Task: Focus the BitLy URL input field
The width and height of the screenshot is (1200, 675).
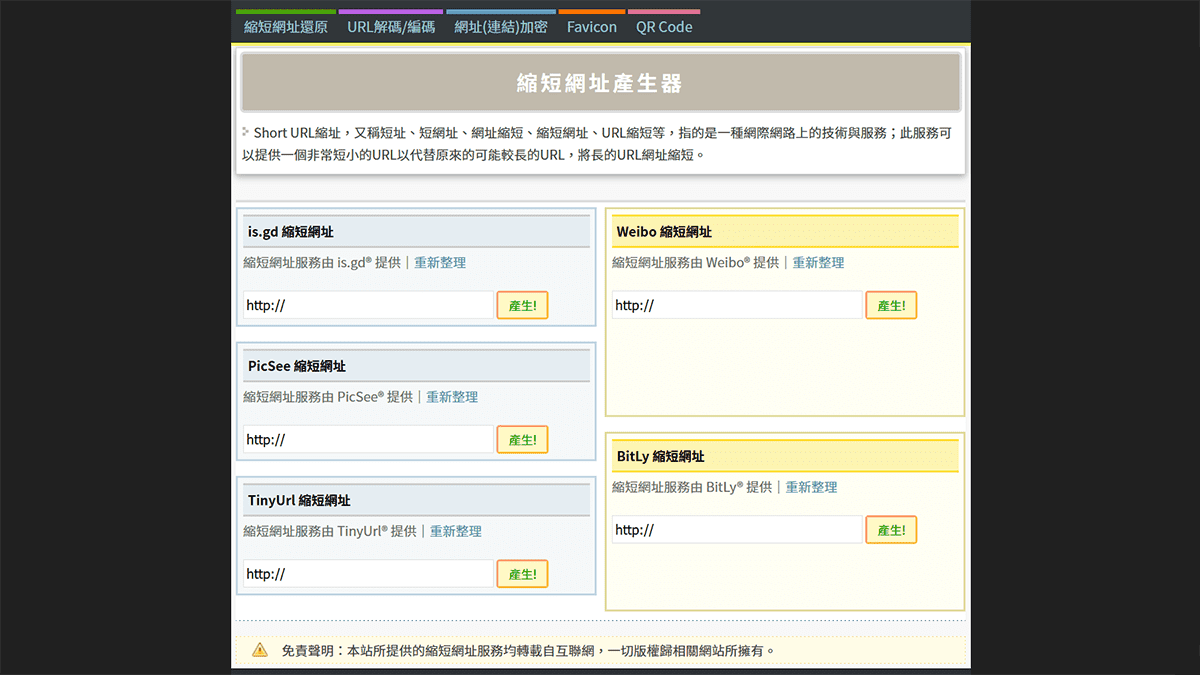Action: pos(737,530)
